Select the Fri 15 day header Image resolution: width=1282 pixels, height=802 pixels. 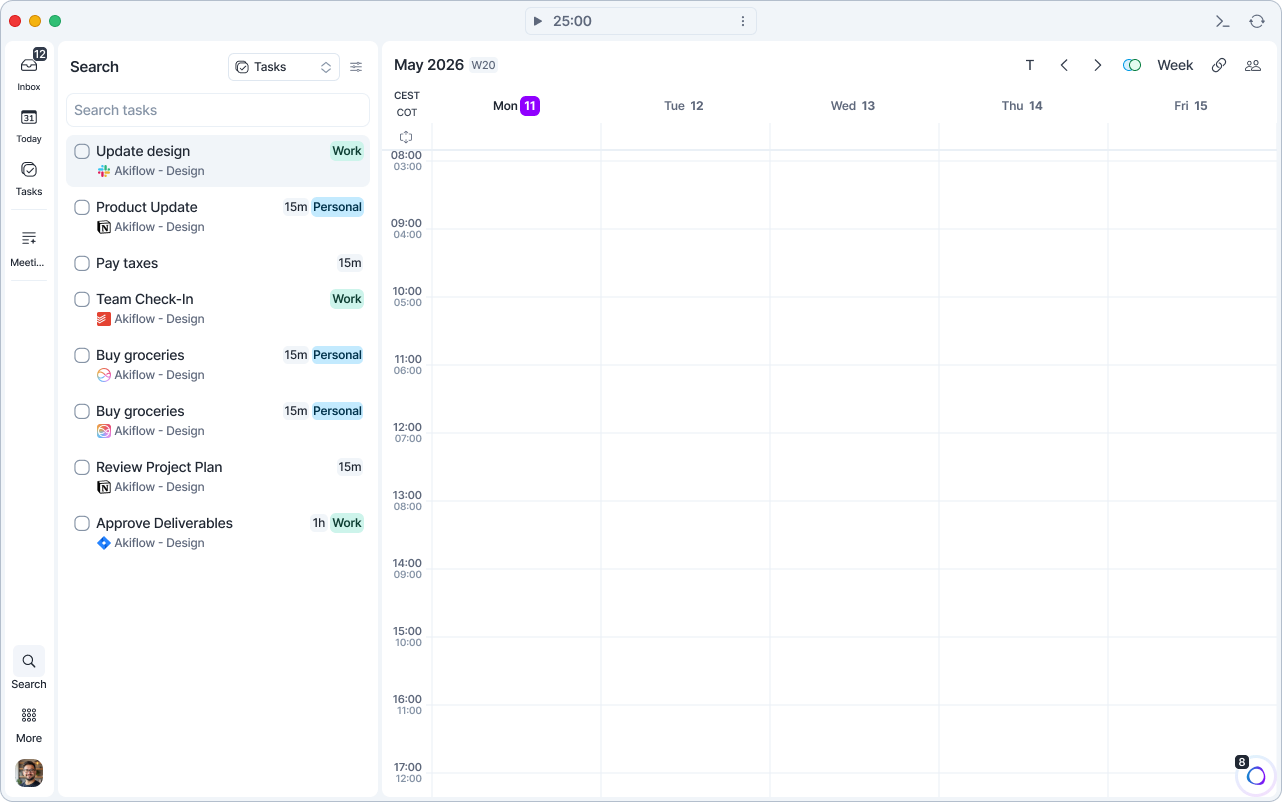click(1191, 106)
